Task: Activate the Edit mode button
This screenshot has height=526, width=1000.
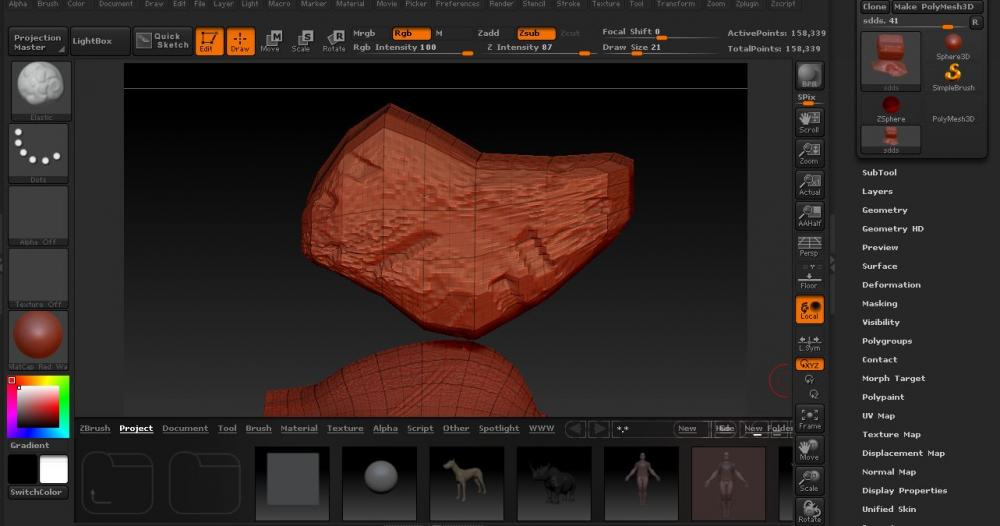Action: pos(209,41)
